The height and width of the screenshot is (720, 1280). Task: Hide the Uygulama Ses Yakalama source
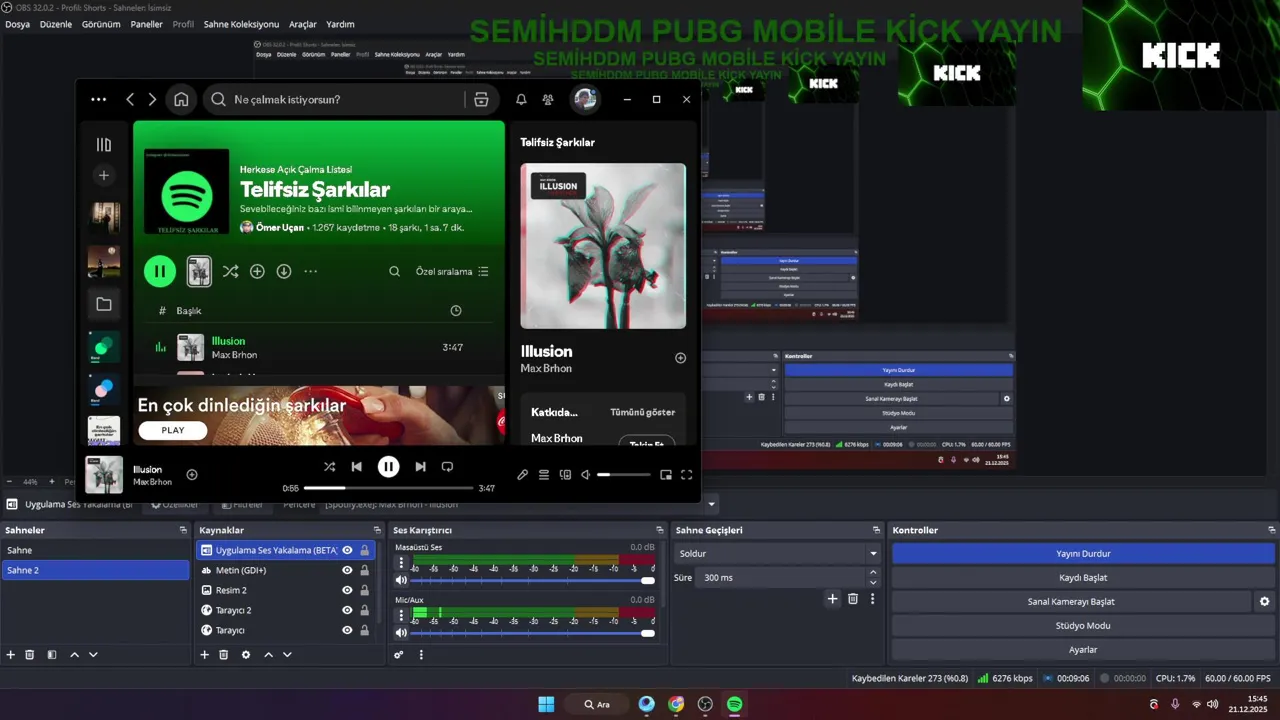click(x=347, y=550)
